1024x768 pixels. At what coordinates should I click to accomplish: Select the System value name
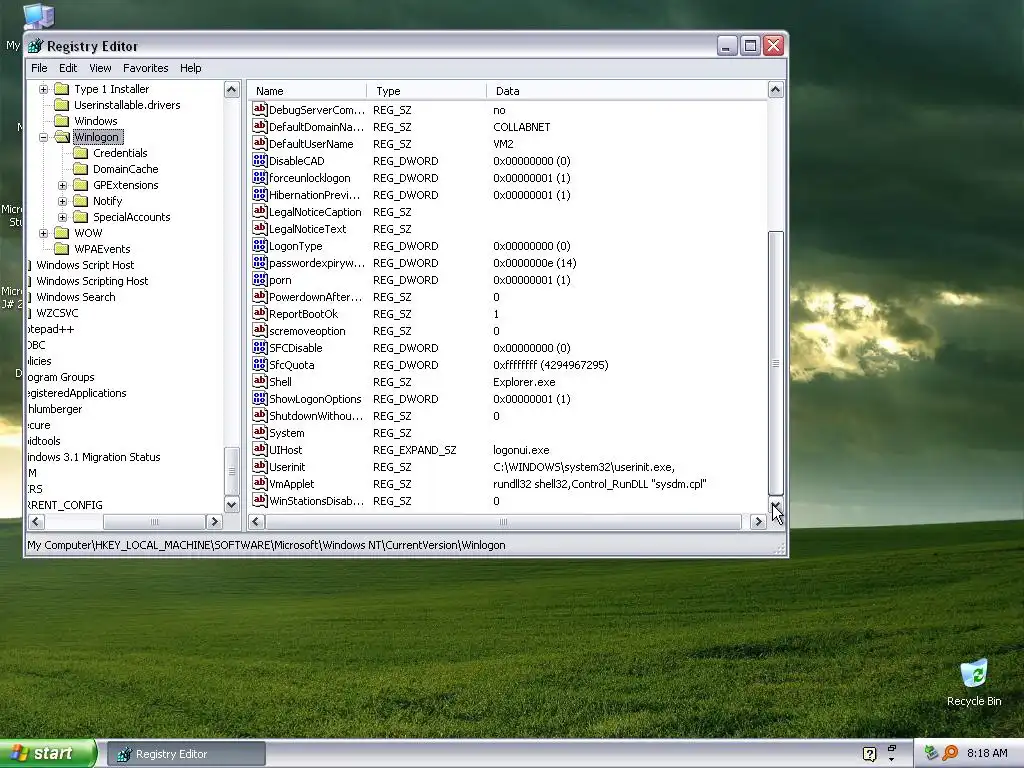[x=287, y=433]
